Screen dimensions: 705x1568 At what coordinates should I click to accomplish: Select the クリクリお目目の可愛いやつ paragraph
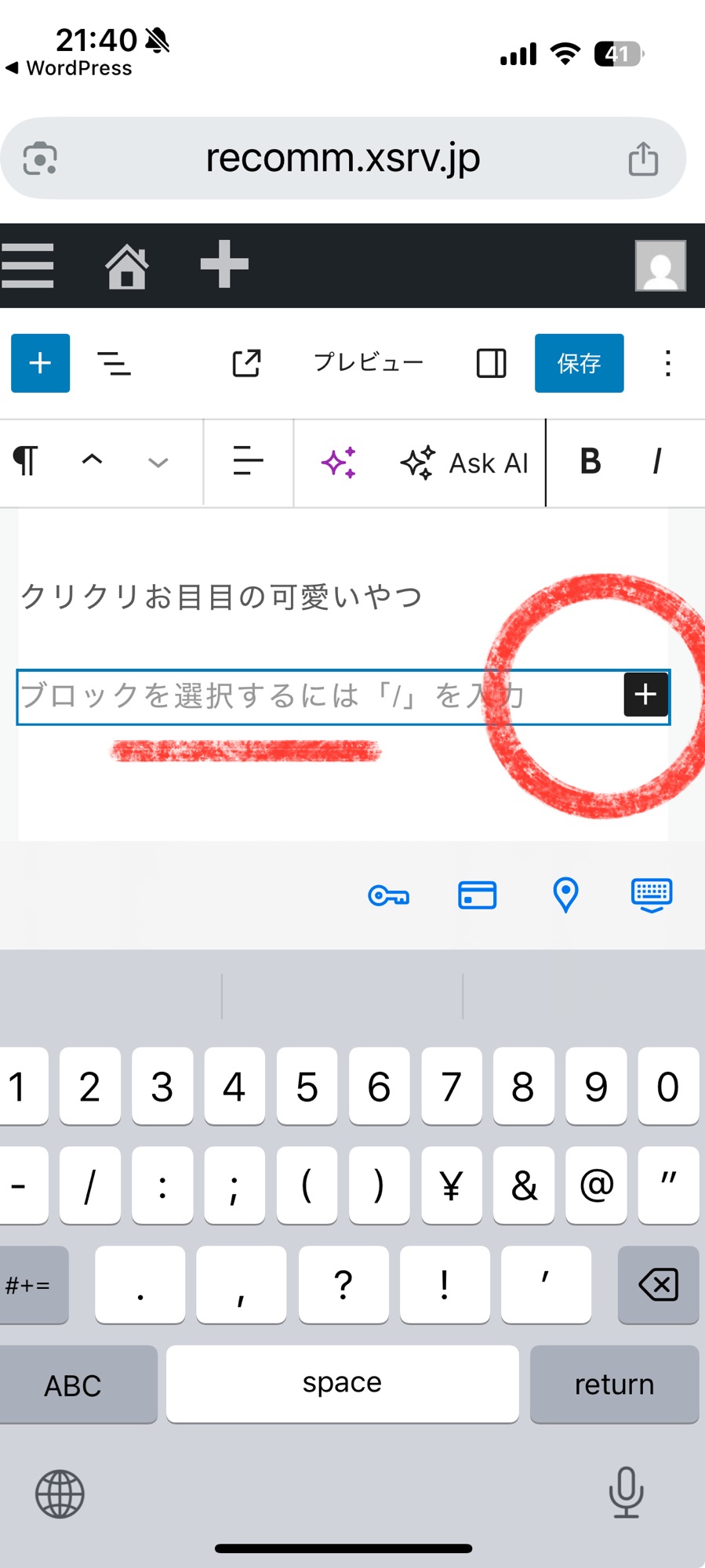point(221,597)
